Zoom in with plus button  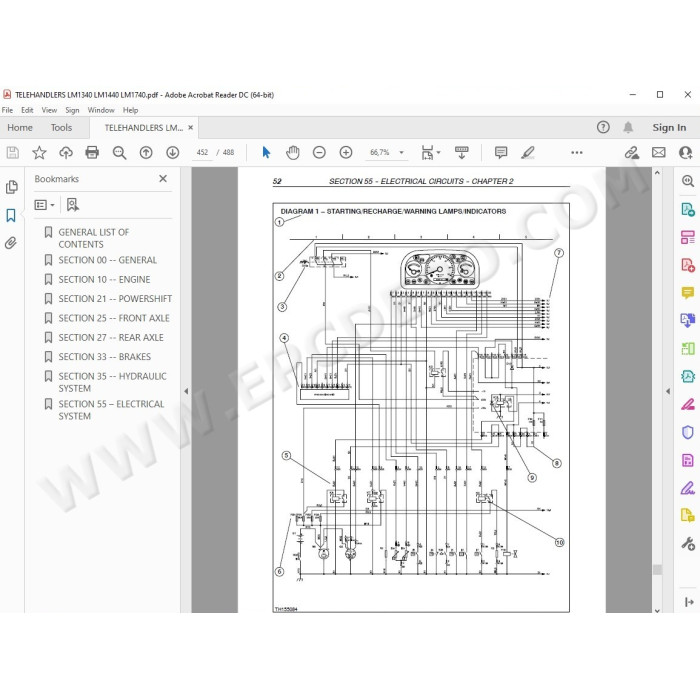[x=346, y=153]
